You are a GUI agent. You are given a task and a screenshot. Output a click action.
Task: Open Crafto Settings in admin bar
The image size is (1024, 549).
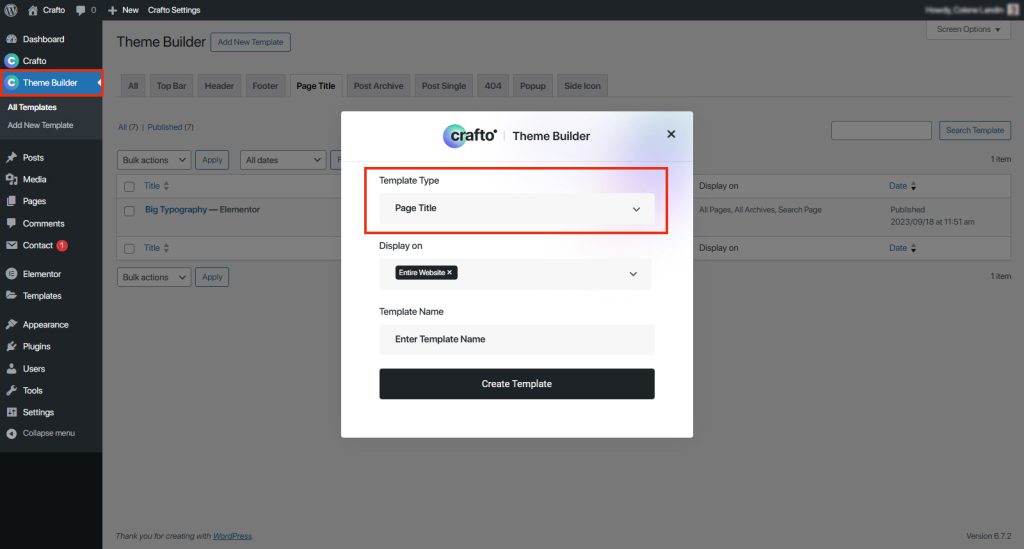(174, 10)
